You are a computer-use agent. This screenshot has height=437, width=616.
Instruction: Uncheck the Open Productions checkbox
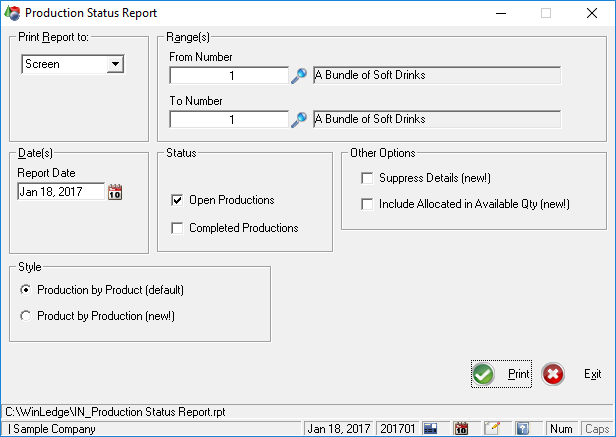(178, 200)
